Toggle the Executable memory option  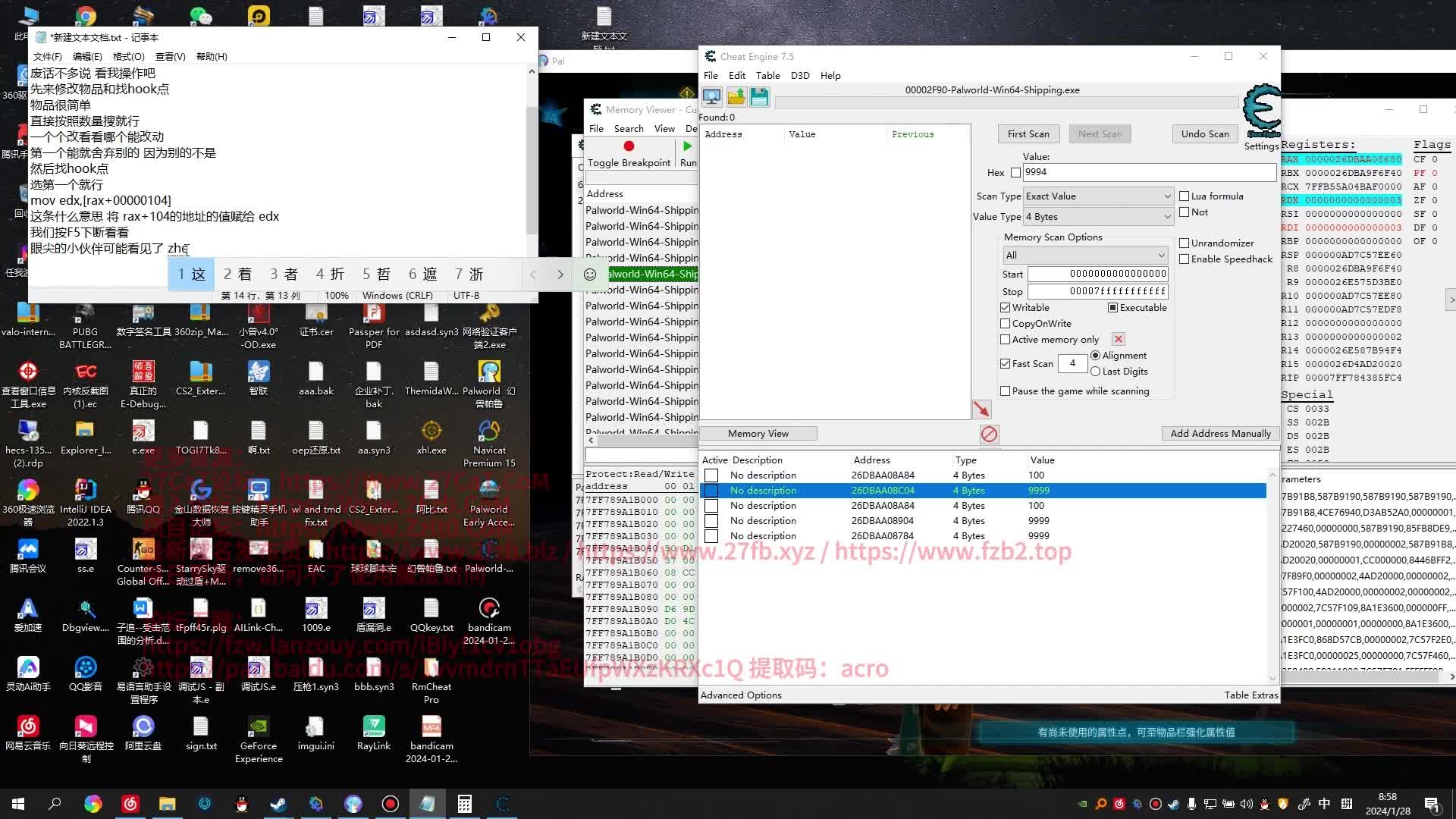tap(1113, 307)
